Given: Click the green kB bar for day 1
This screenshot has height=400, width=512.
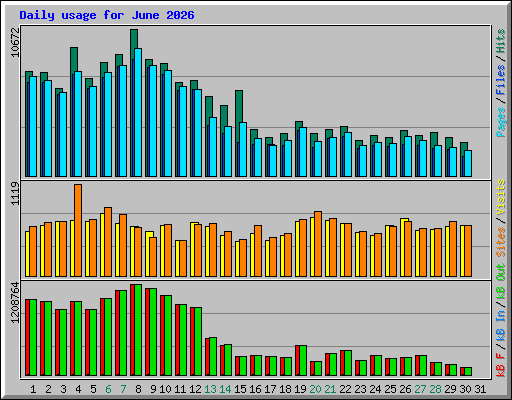Looking at the screenshot, I should click(x=33, y=338).
